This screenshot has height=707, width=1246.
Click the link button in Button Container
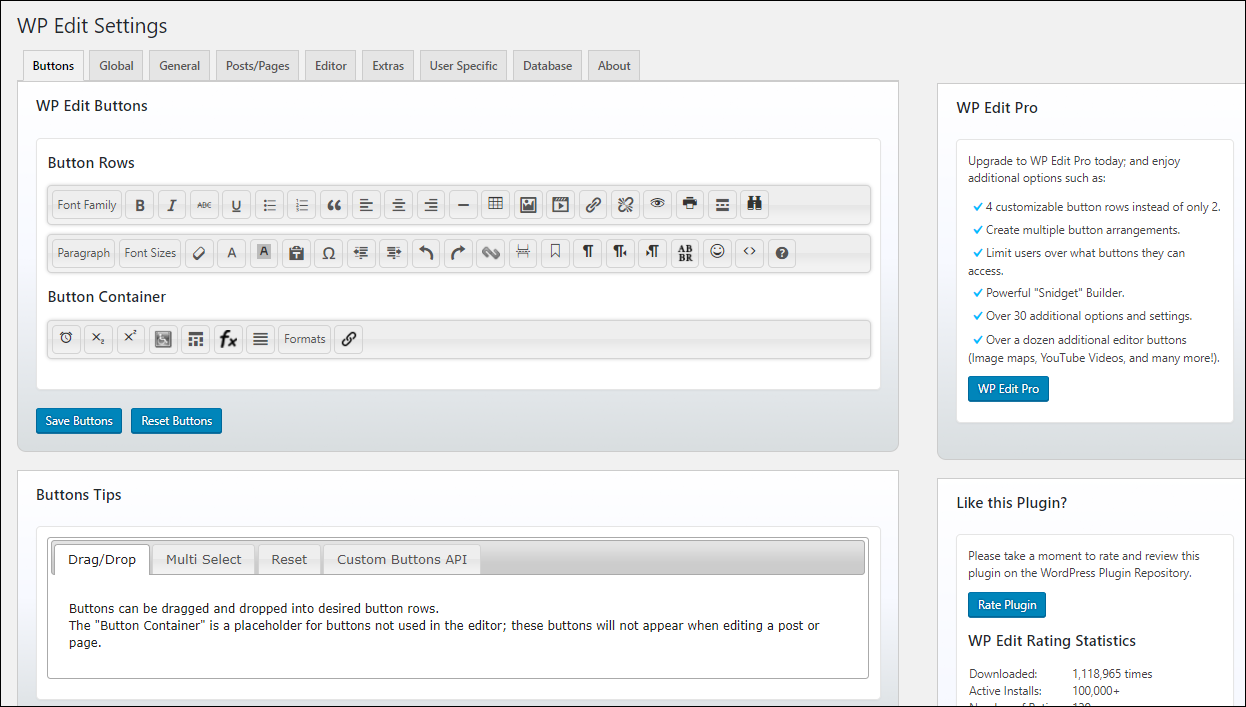click(x=348, y=339)
